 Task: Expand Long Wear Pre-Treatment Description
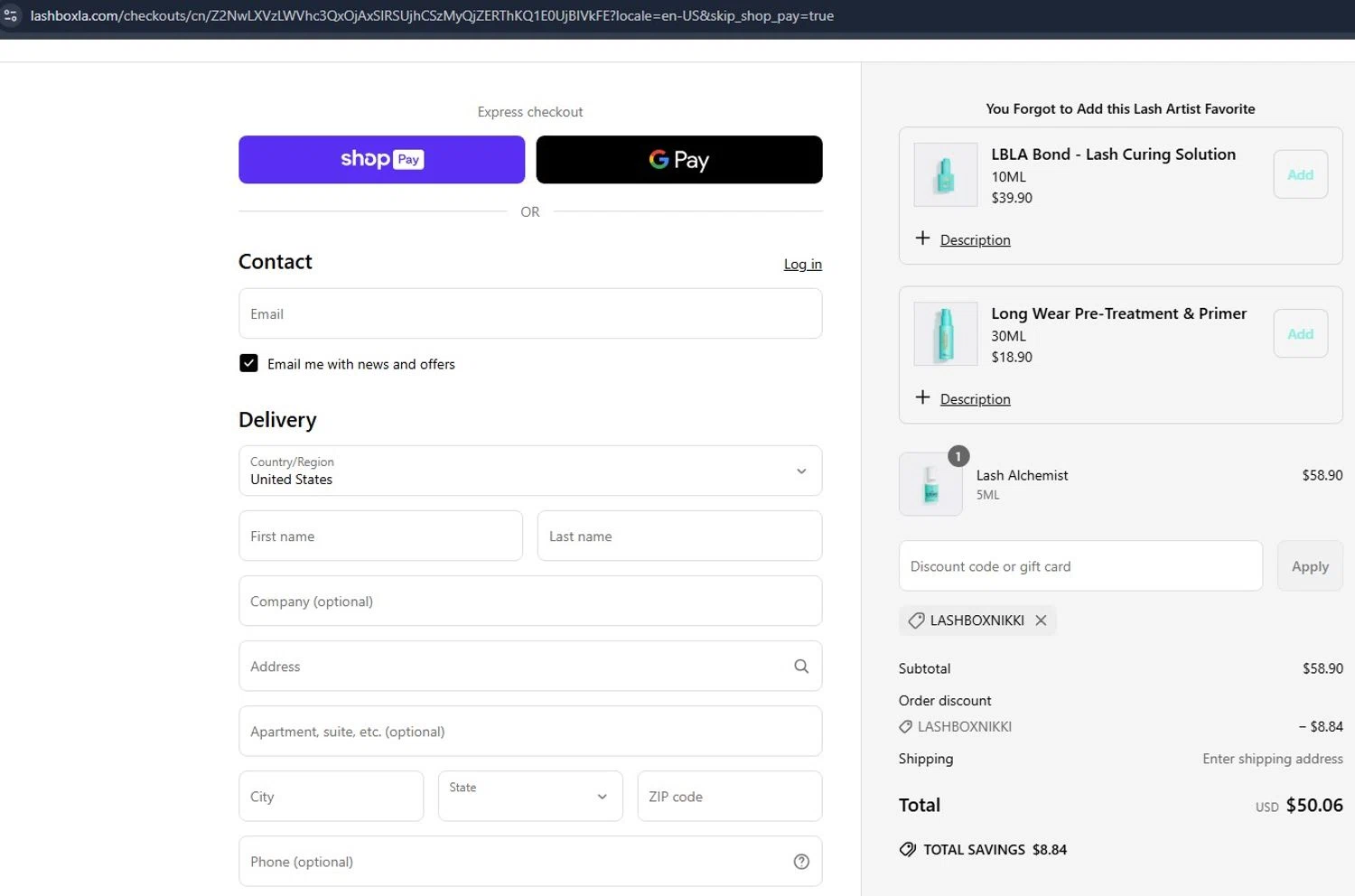click(975, 399)
